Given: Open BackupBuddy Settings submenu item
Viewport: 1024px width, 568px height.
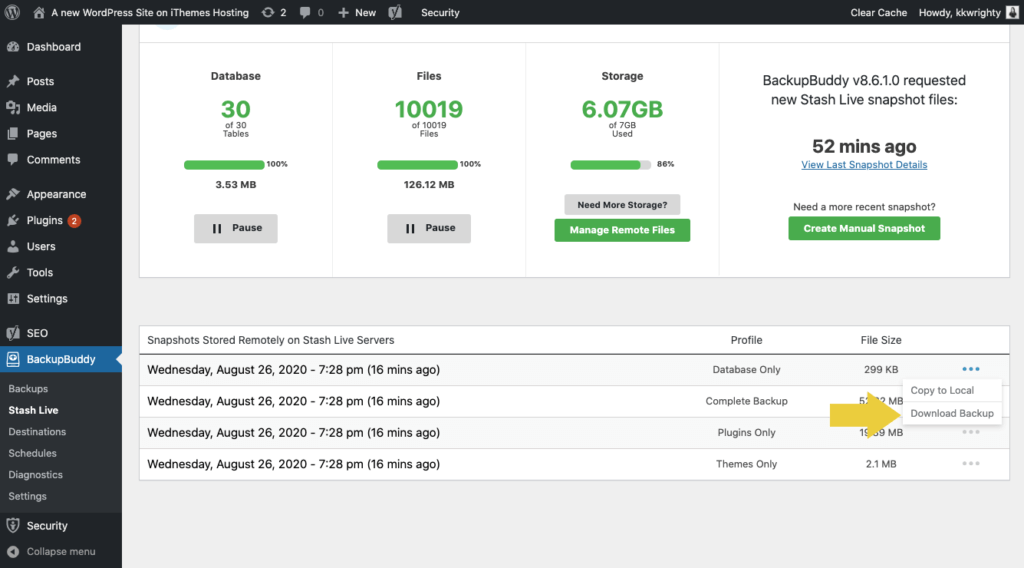Looking at the screenshot, I should coord(27,496).
